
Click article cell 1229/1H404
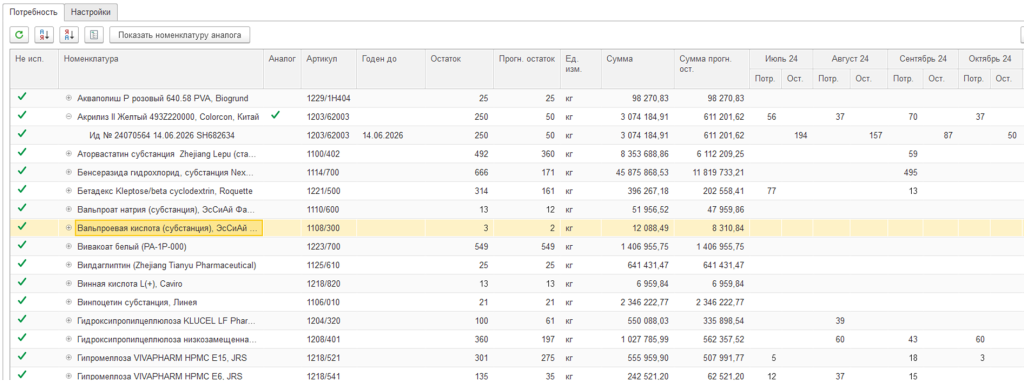tap(328, 98)
